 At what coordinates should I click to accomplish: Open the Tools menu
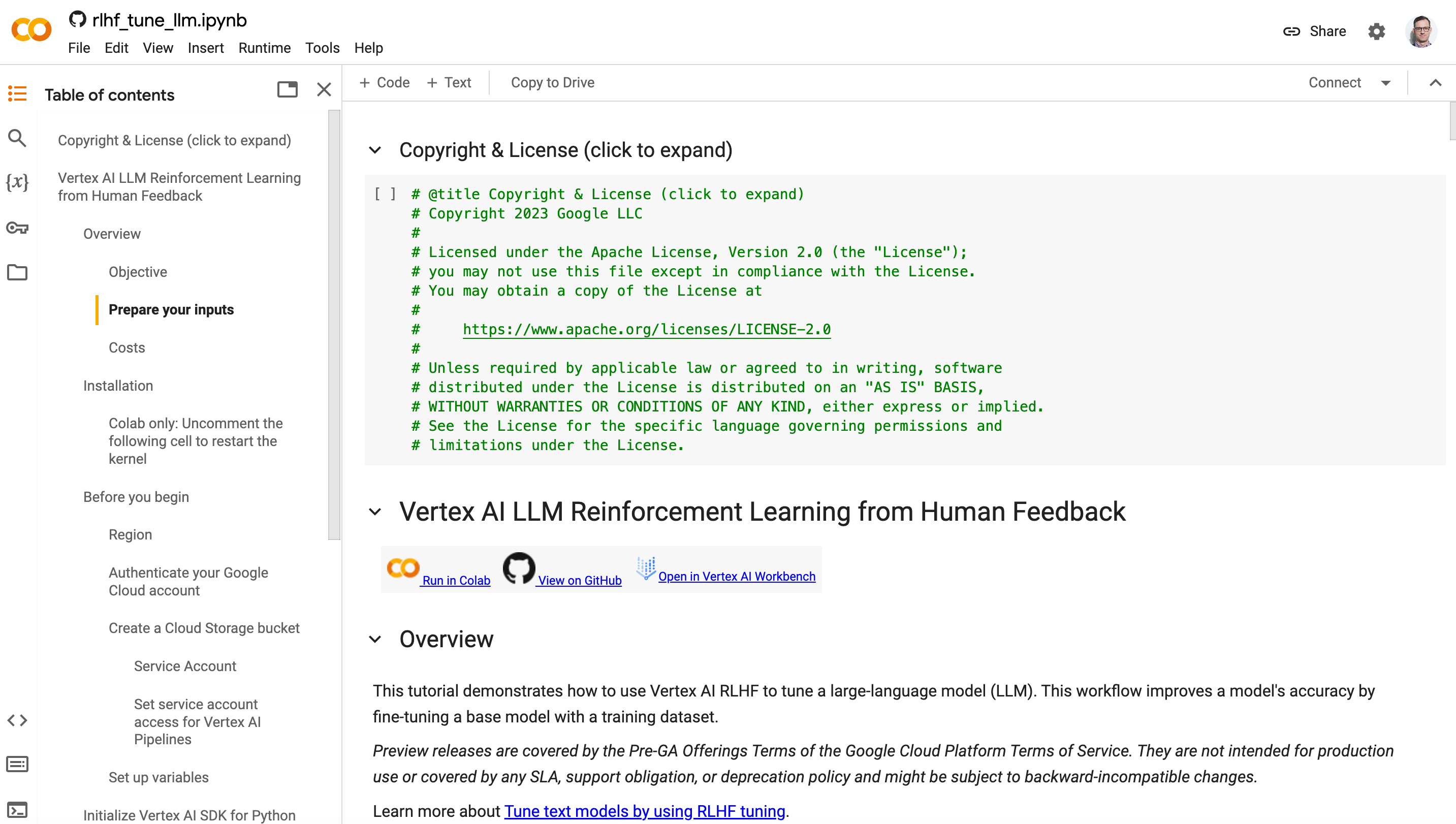click(x=322, y=48)
